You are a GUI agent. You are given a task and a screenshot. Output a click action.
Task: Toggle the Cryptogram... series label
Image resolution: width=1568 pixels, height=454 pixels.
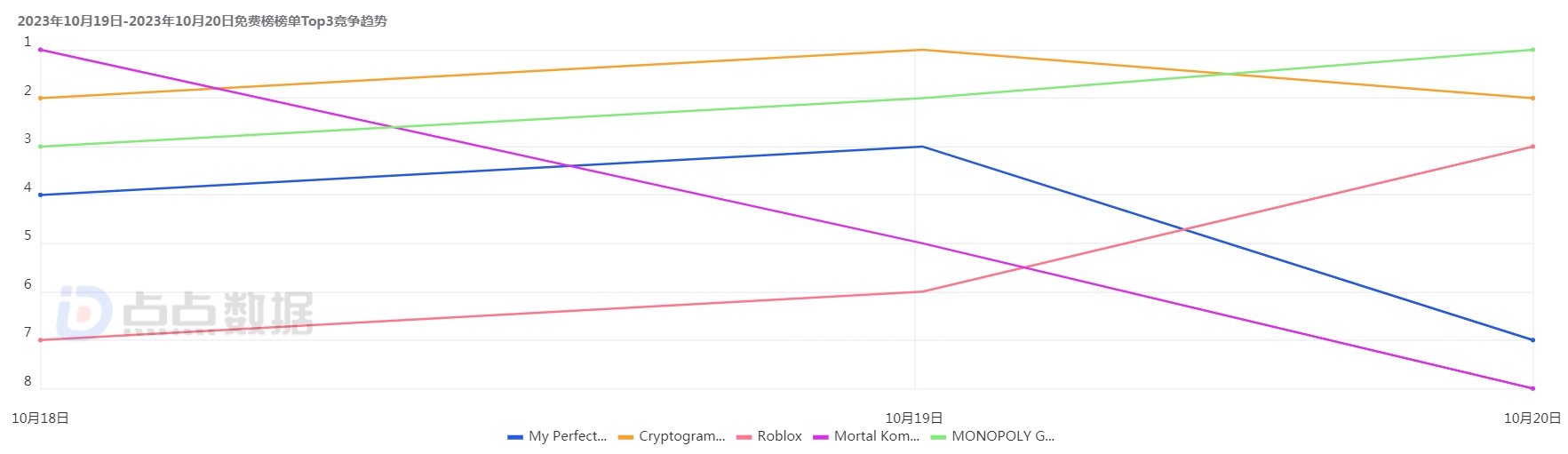(681, 436)
